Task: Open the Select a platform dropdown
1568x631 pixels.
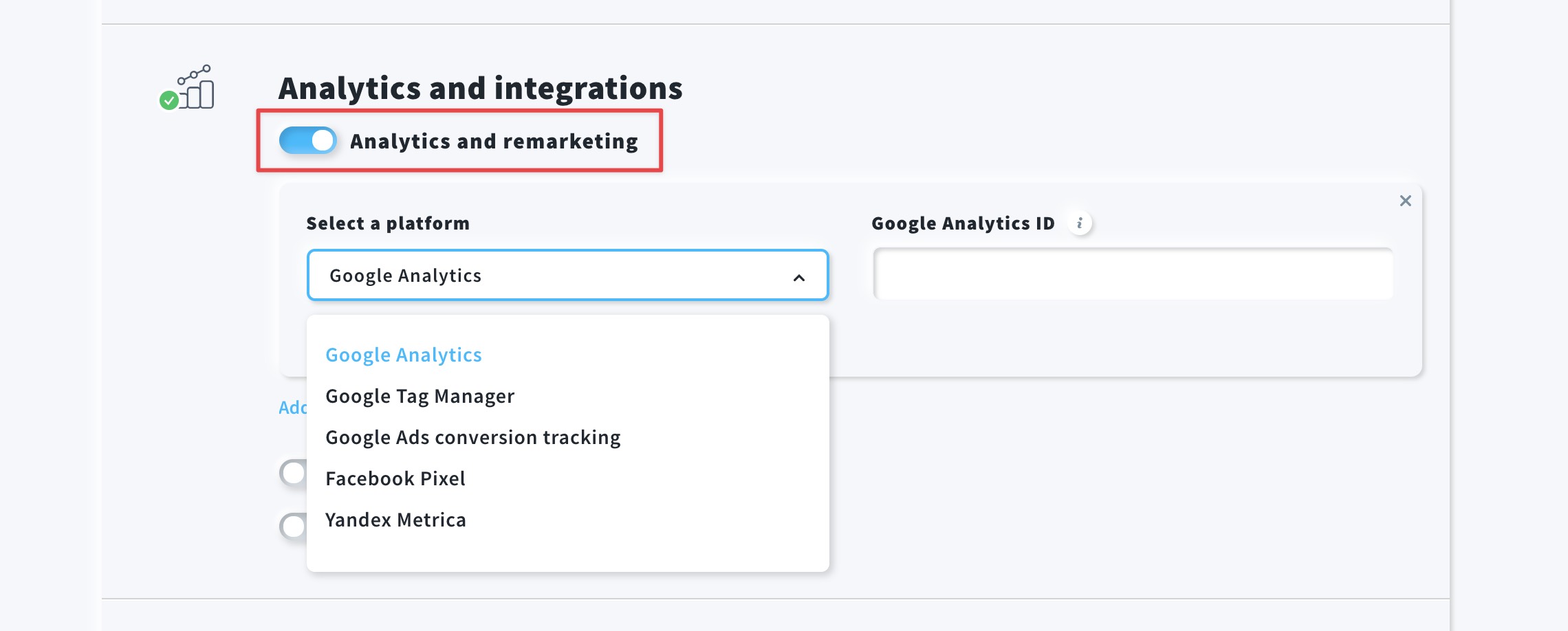Action: coord(567,275)
